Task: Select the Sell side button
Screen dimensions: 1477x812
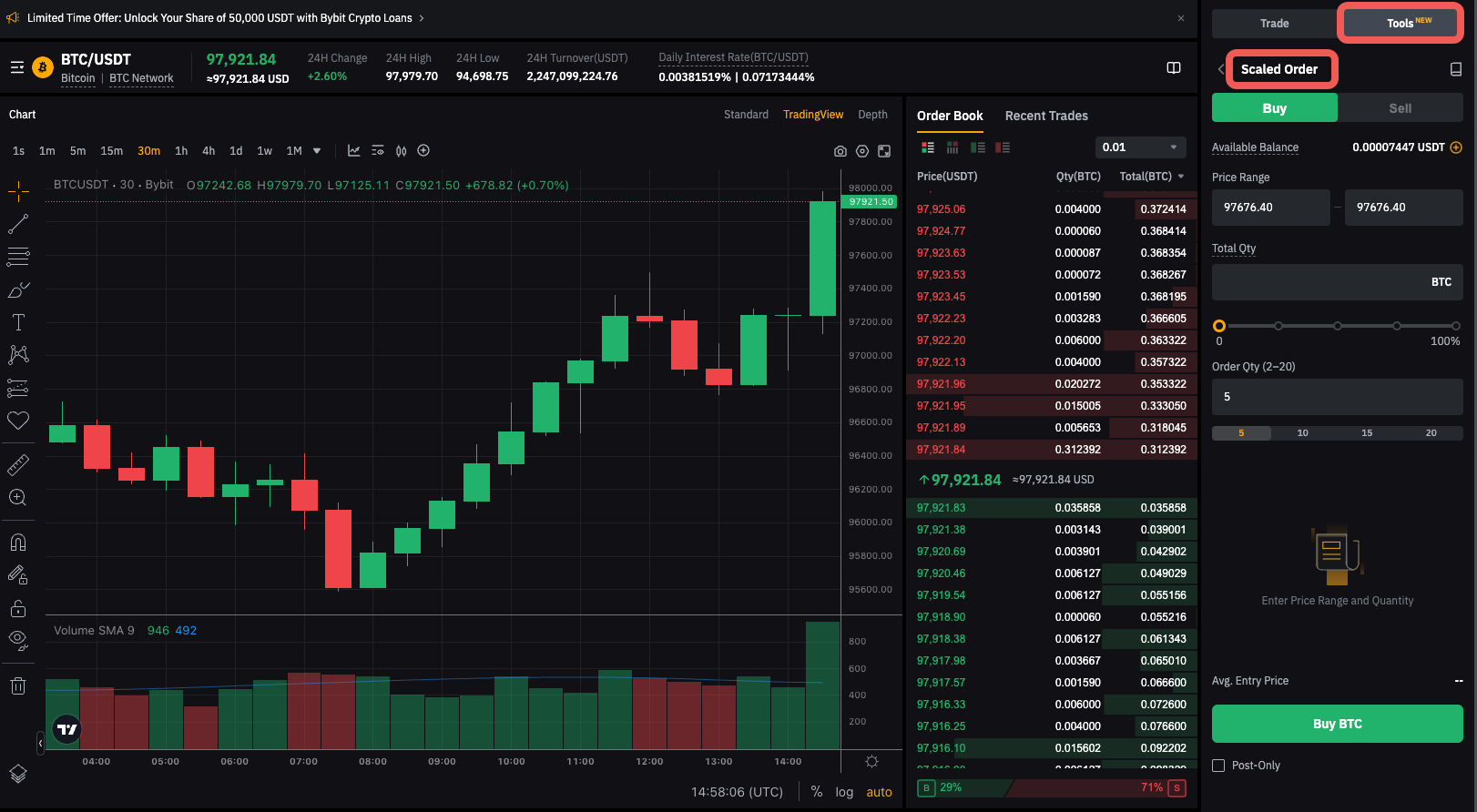Action: click(x=1400, y=108)
